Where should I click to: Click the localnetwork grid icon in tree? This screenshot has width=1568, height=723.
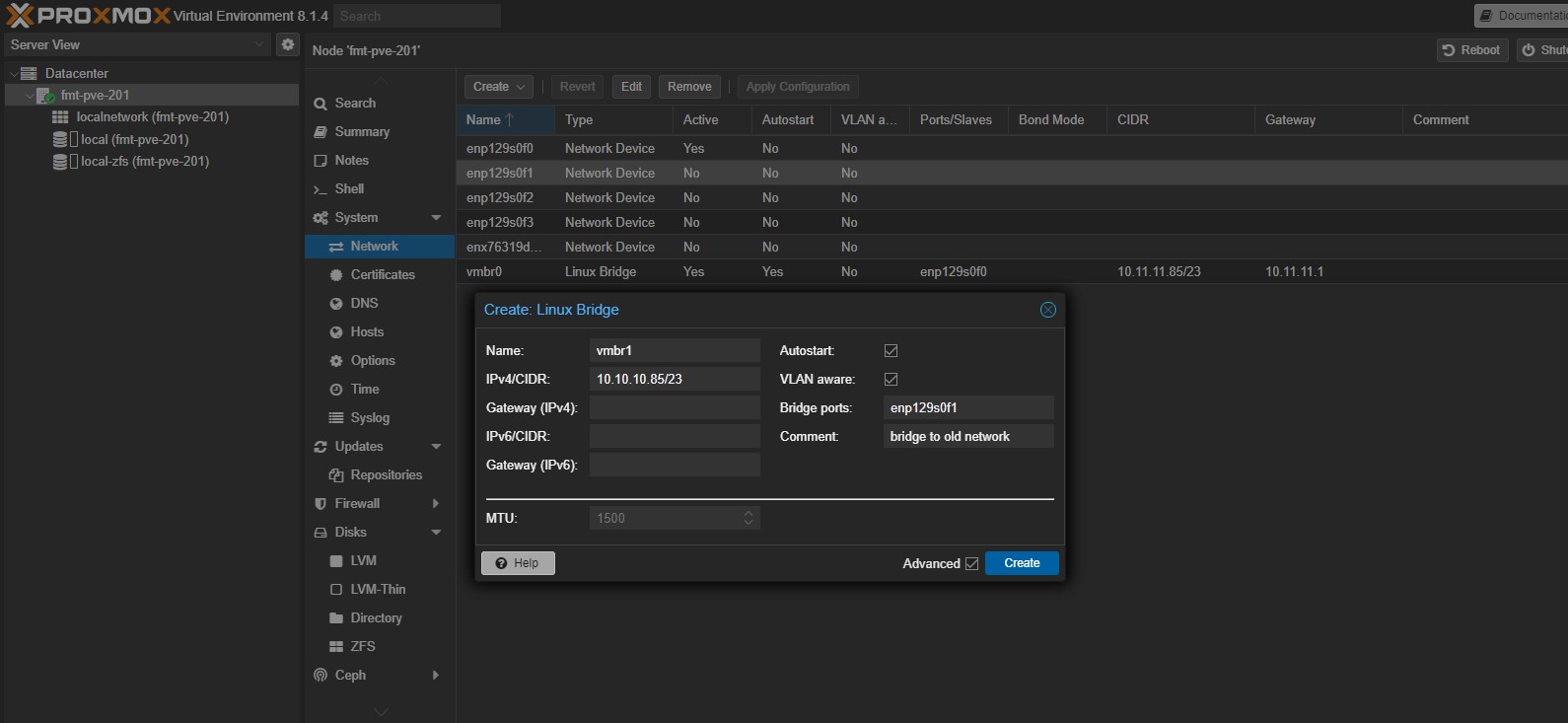coord(60,117)
